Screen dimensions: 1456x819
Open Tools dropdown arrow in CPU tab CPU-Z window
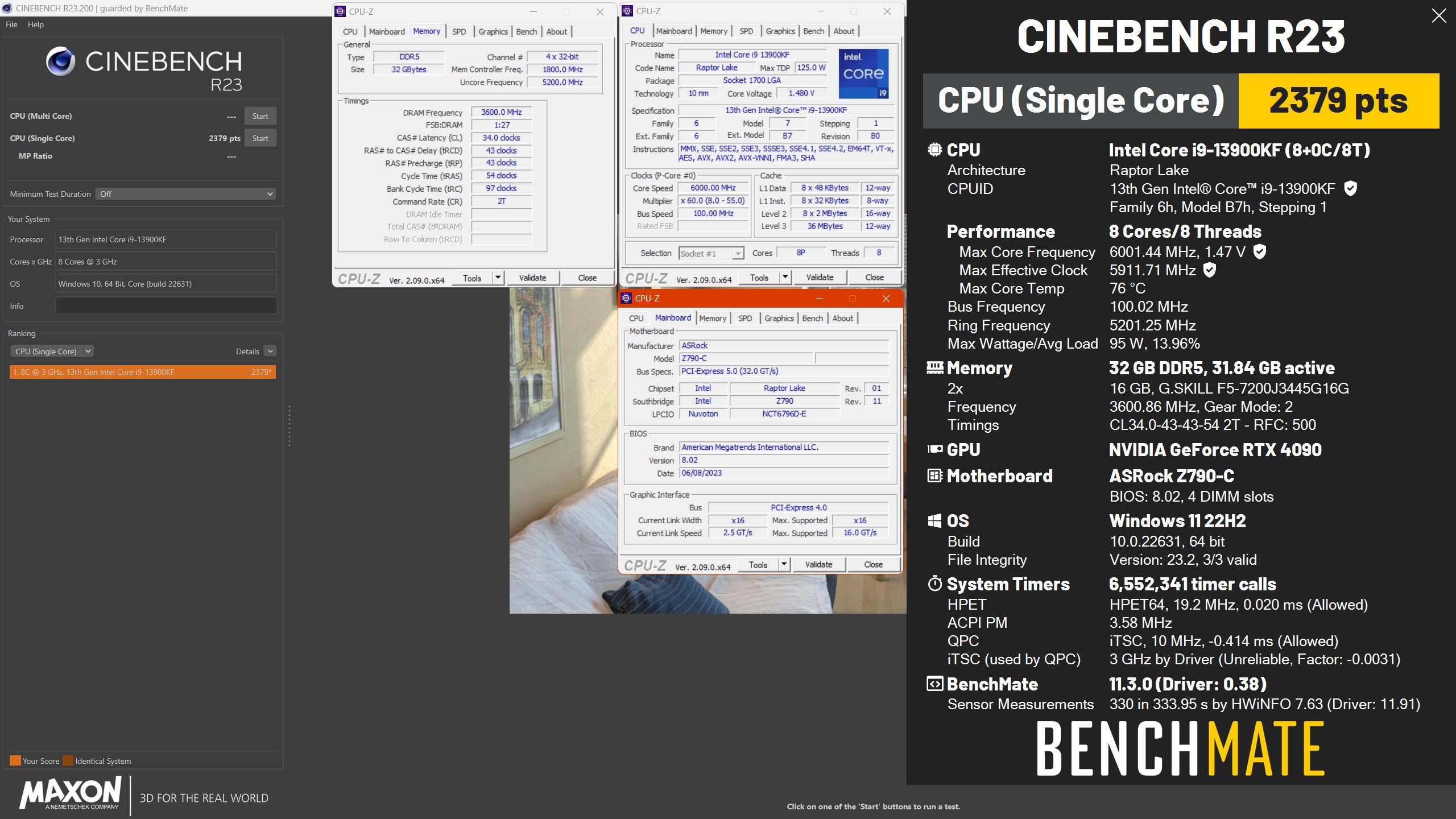tap(785, 277)
